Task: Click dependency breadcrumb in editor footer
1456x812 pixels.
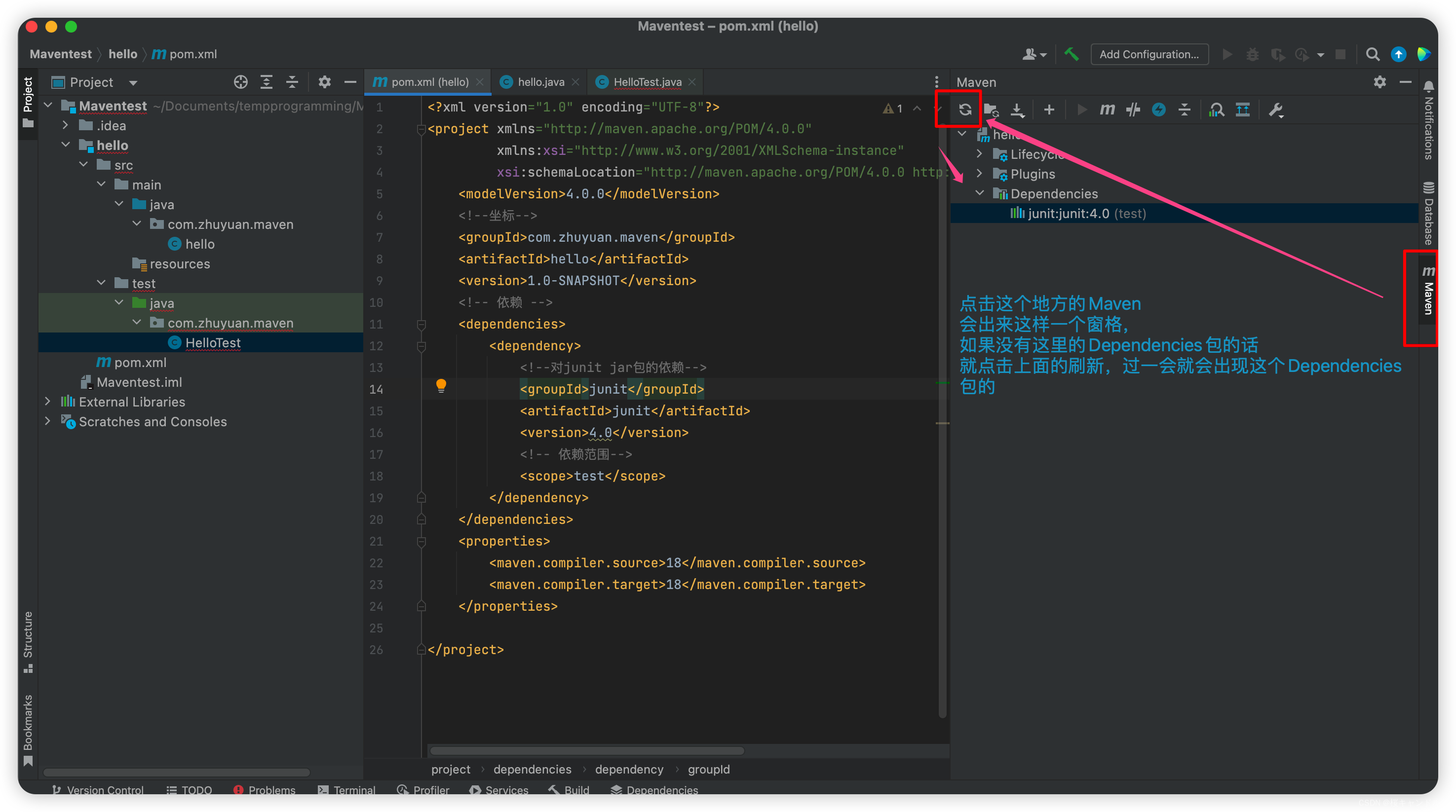Action: pyautogui.click(x=629, y=769)
